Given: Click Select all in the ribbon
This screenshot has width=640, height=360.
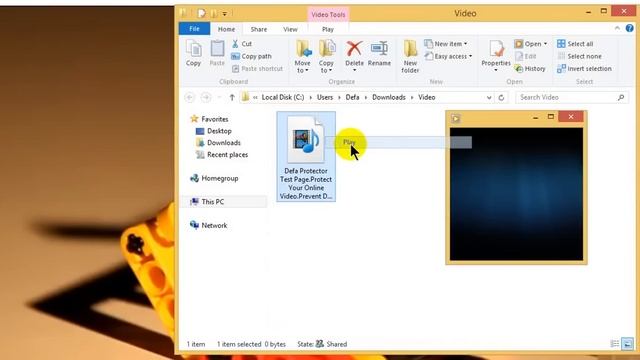Looking at the screenshot, I should tap(576, 44).
